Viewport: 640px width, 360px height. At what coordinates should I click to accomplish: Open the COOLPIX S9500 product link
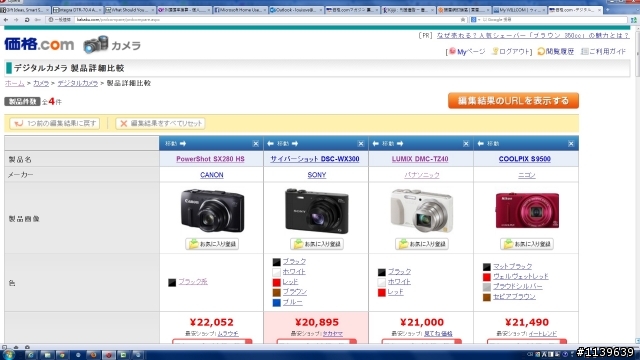(524, 159)
